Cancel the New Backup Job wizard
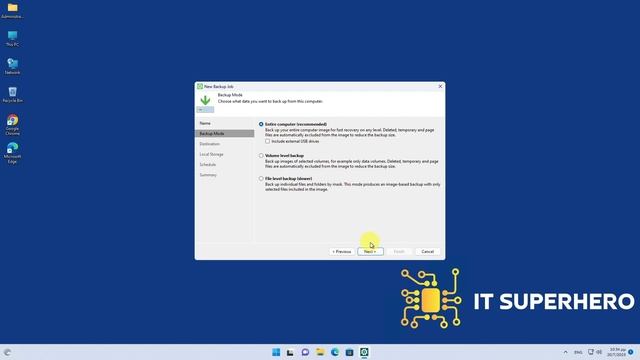 tap(427, 251)
